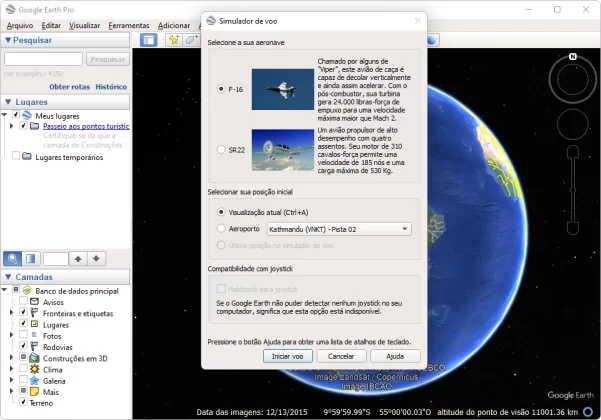Click the Banco de dados principal layers icon

[x=27, y=290]
